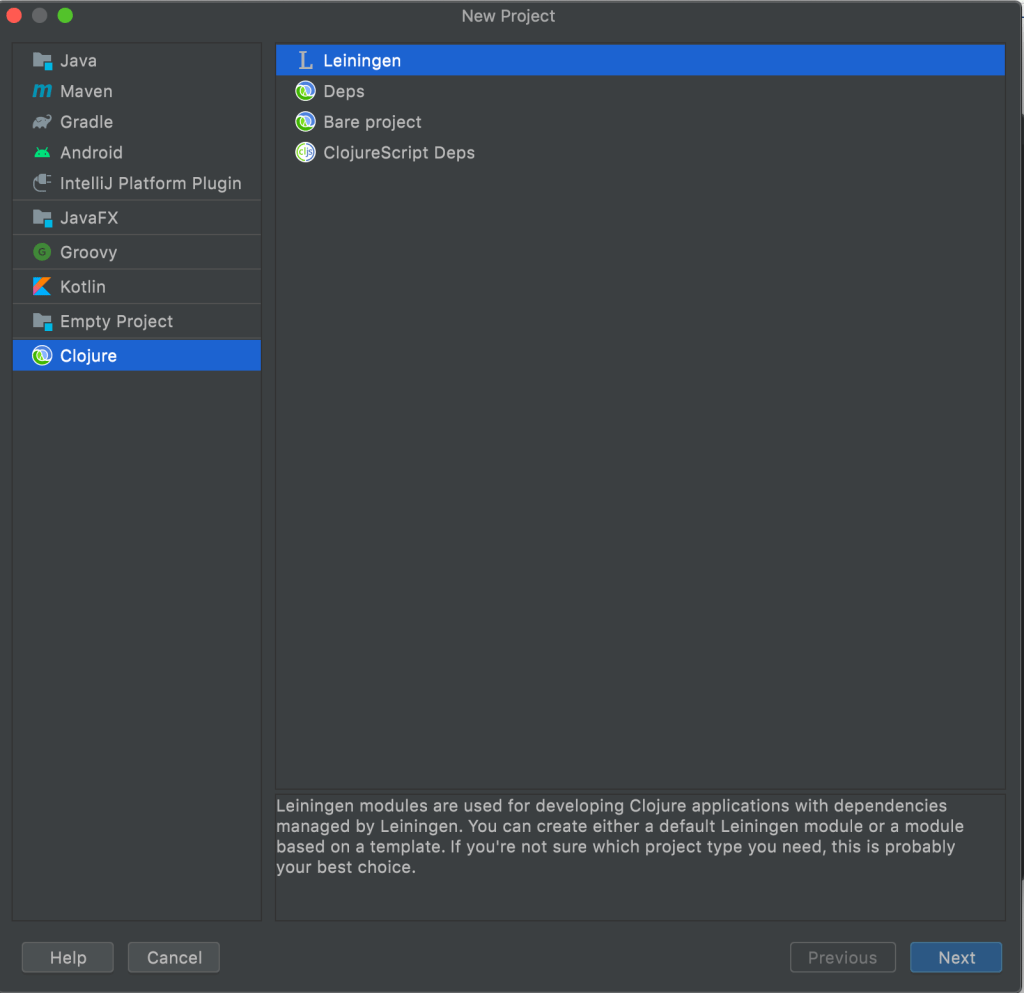Click the Groovy green circle icon
This screenshot has height=993, width=1024.
coord(42,253)
